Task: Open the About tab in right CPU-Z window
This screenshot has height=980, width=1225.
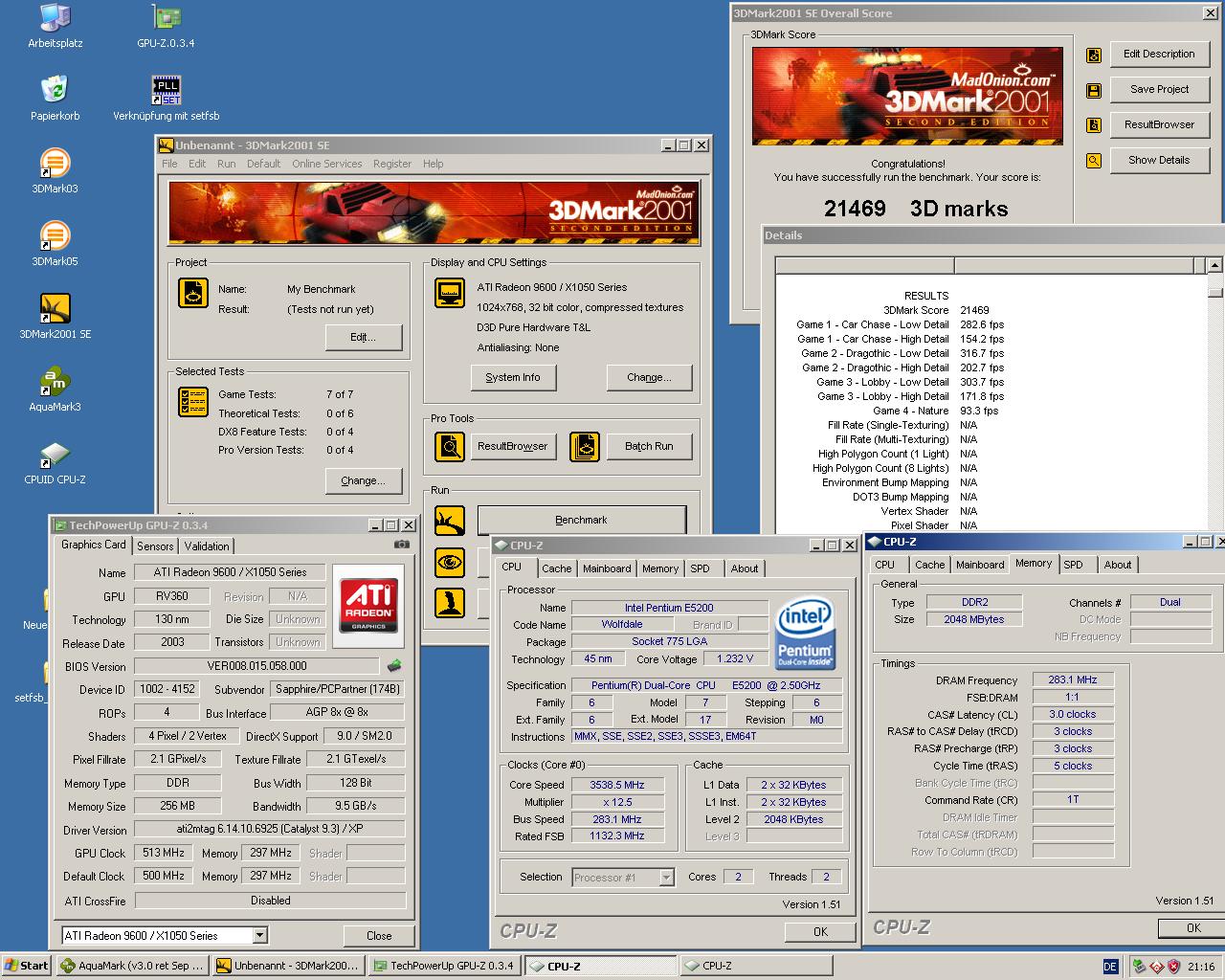Action: click(x=1118, y=565)
